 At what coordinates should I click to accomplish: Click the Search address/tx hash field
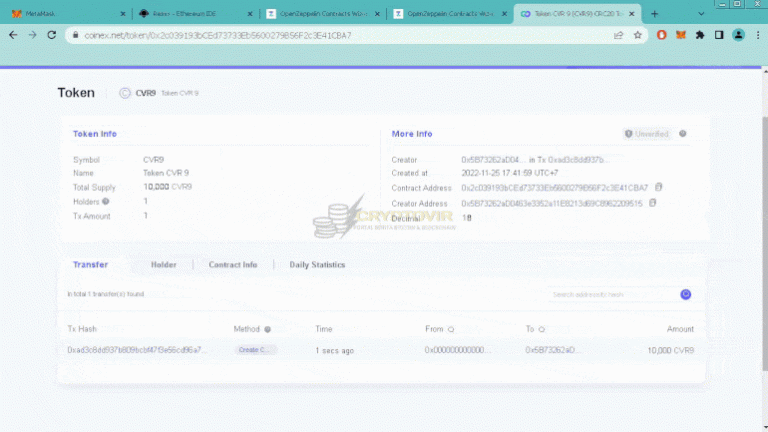coord(612,294)
